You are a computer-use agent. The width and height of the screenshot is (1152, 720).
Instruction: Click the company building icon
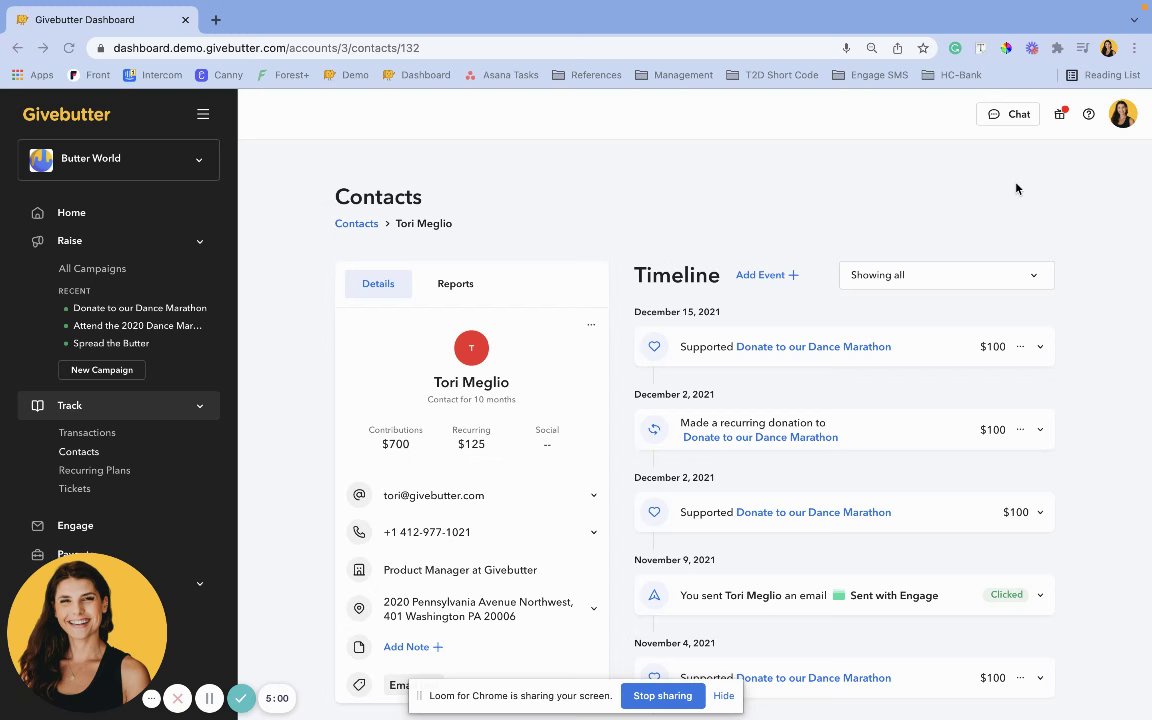pyautogui.click(x=359, y=570)
